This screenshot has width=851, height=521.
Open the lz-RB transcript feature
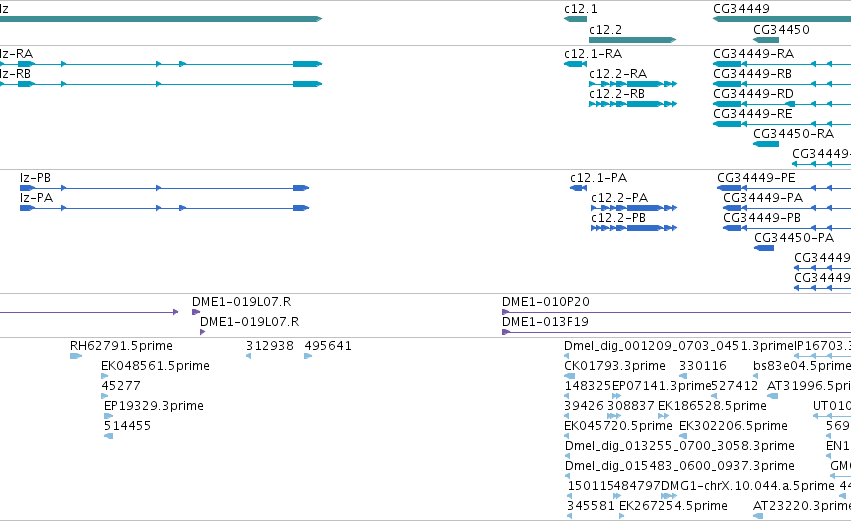point(161,84)
